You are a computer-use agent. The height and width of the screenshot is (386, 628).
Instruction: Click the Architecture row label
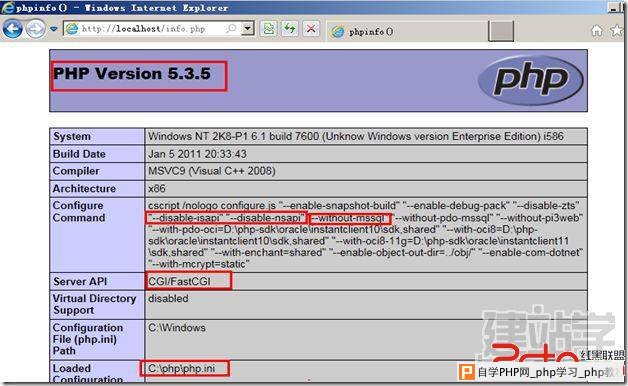84,189
